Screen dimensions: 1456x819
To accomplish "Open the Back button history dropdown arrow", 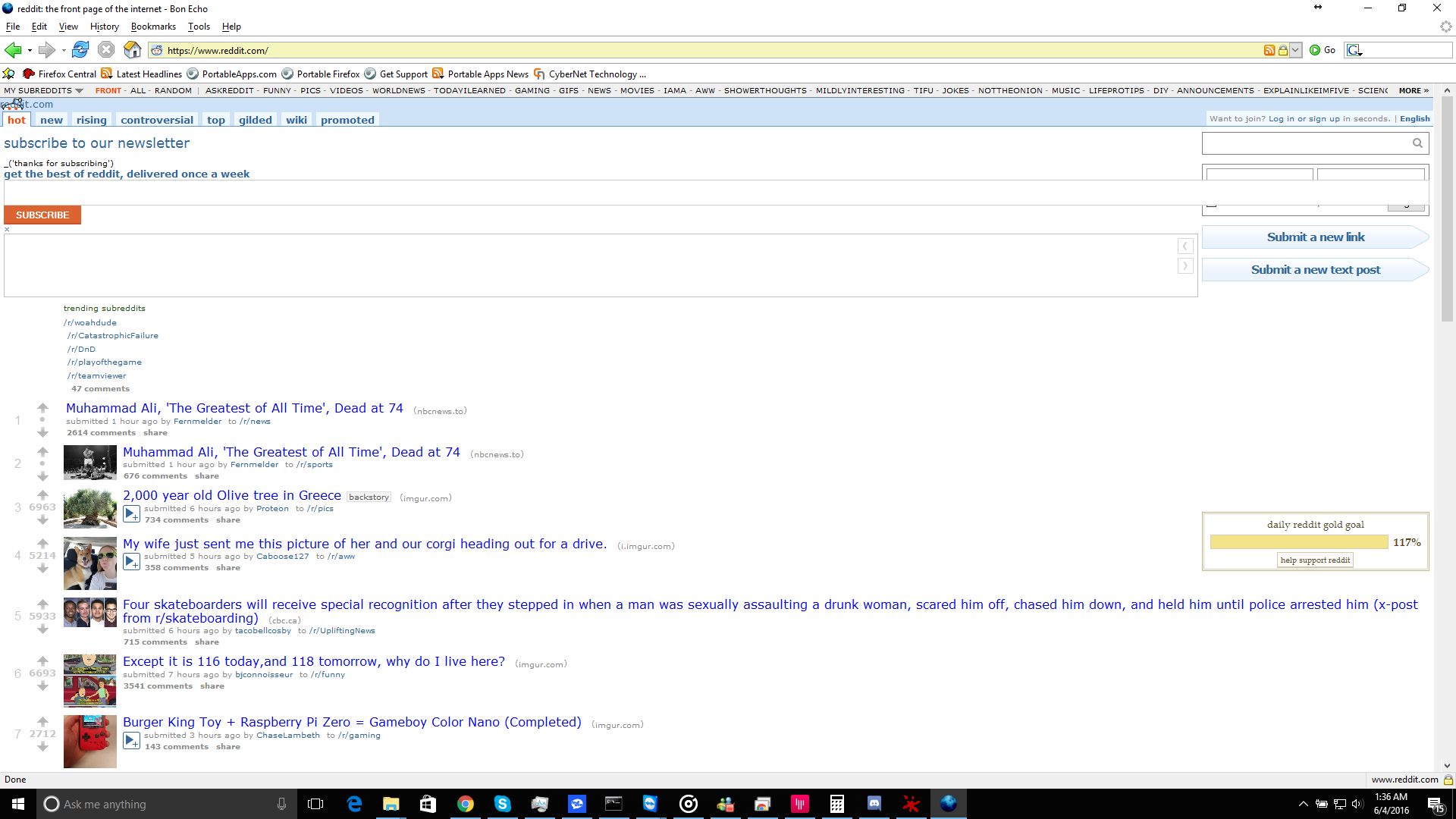I will (30, 51).
